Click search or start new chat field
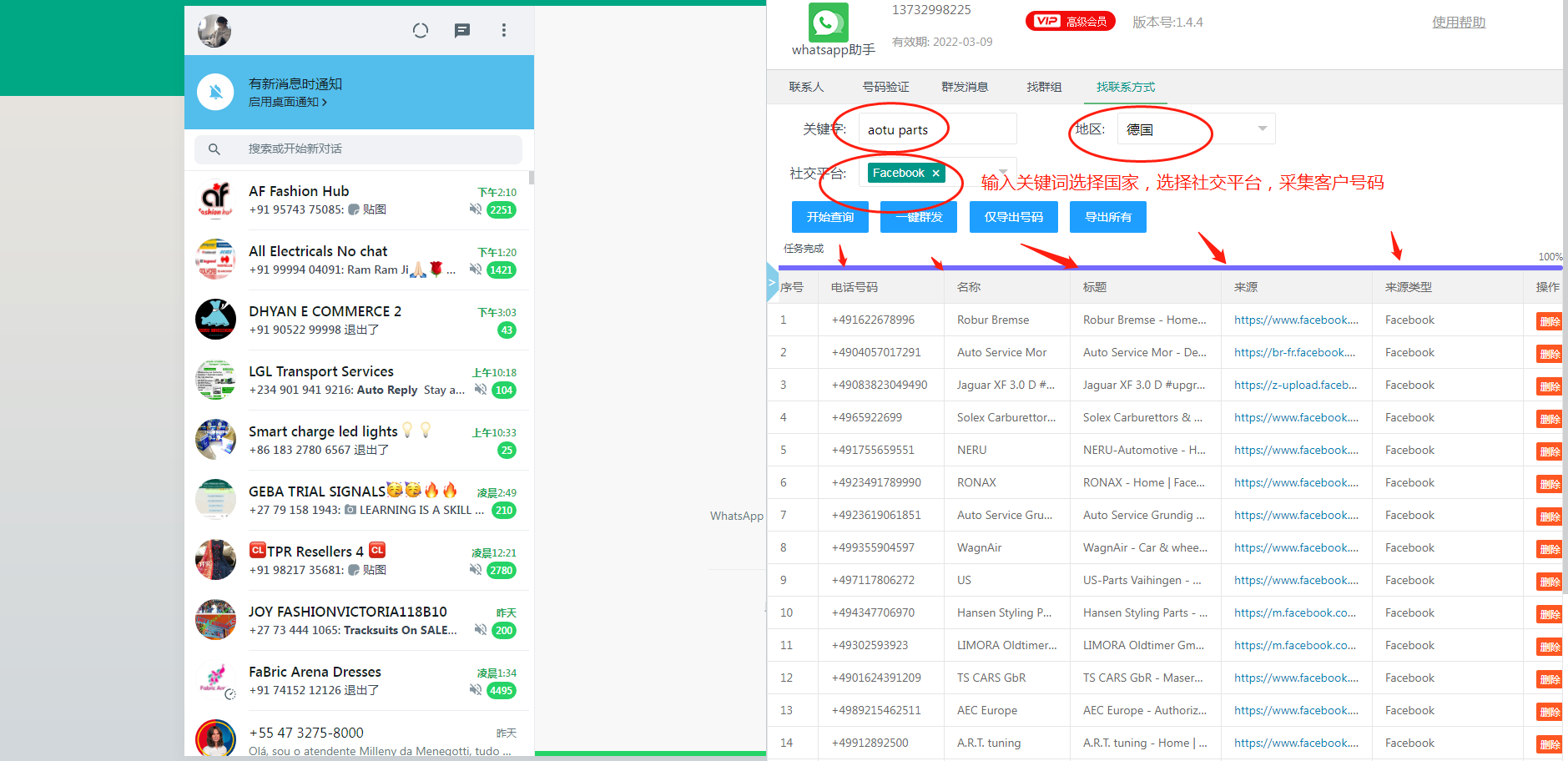The image size is (1568, 761). click(x=359, y=149)
